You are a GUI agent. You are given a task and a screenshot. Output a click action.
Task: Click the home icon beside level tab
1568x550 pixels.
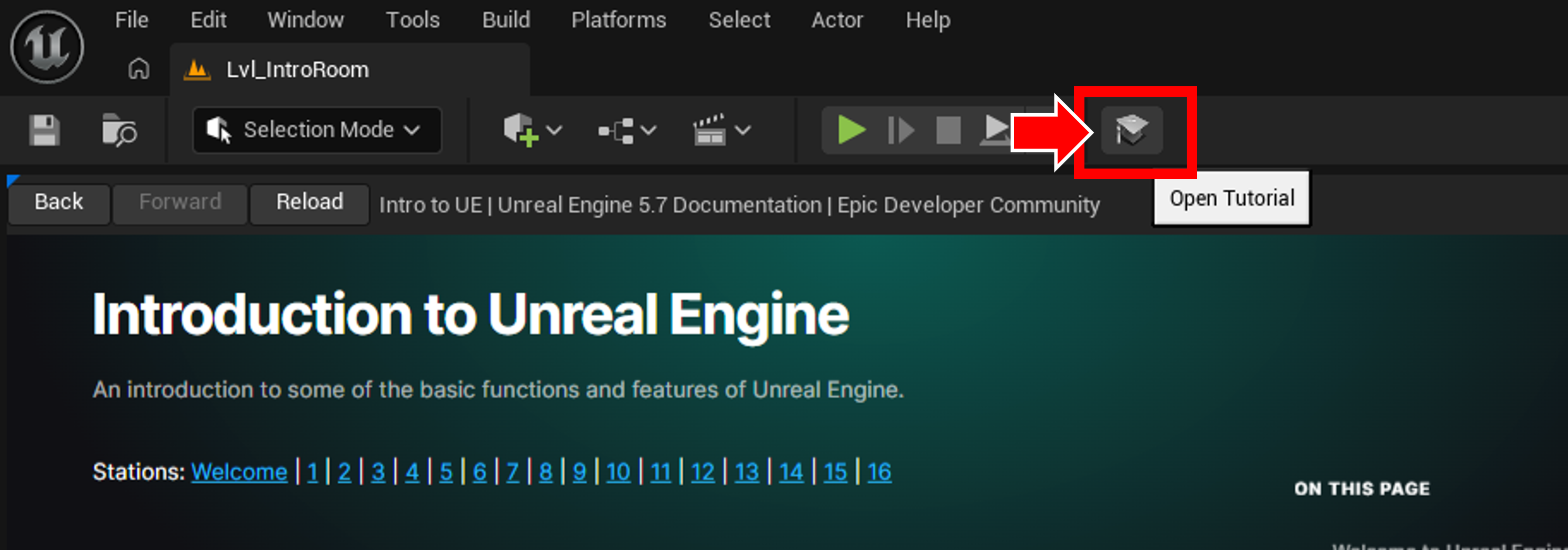click(138, 69)
